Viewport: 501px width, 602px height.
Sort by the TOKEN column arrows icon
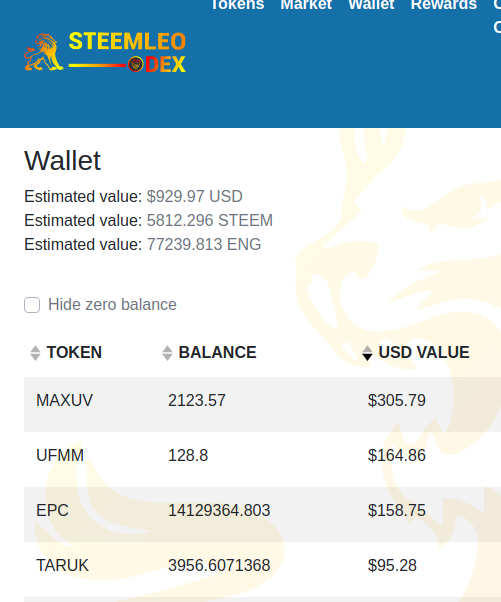point(35,353)
